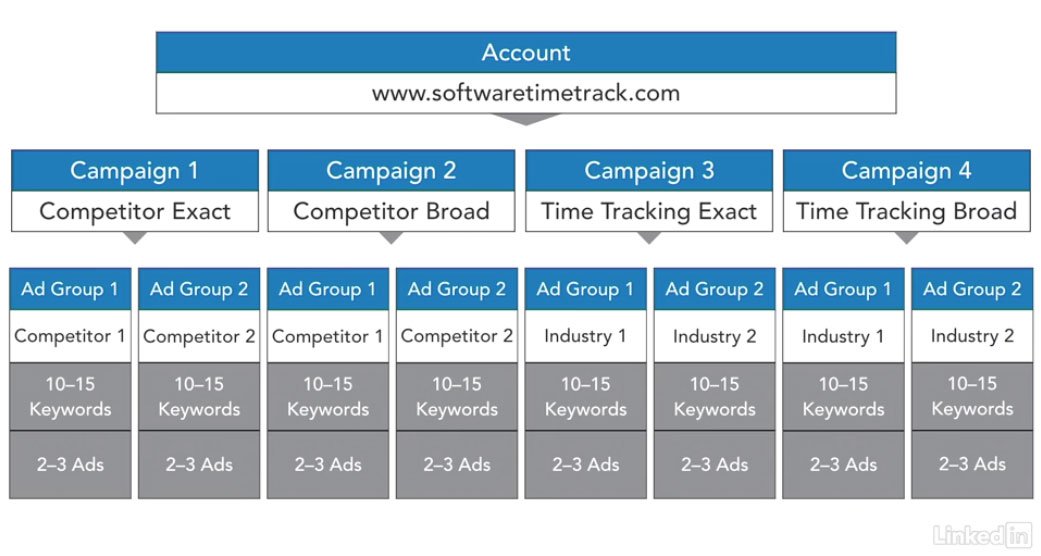The width and height of the screenshot is (1041, 556).
Task: Click the Competitor Exact label
Action: coord(134,211)
